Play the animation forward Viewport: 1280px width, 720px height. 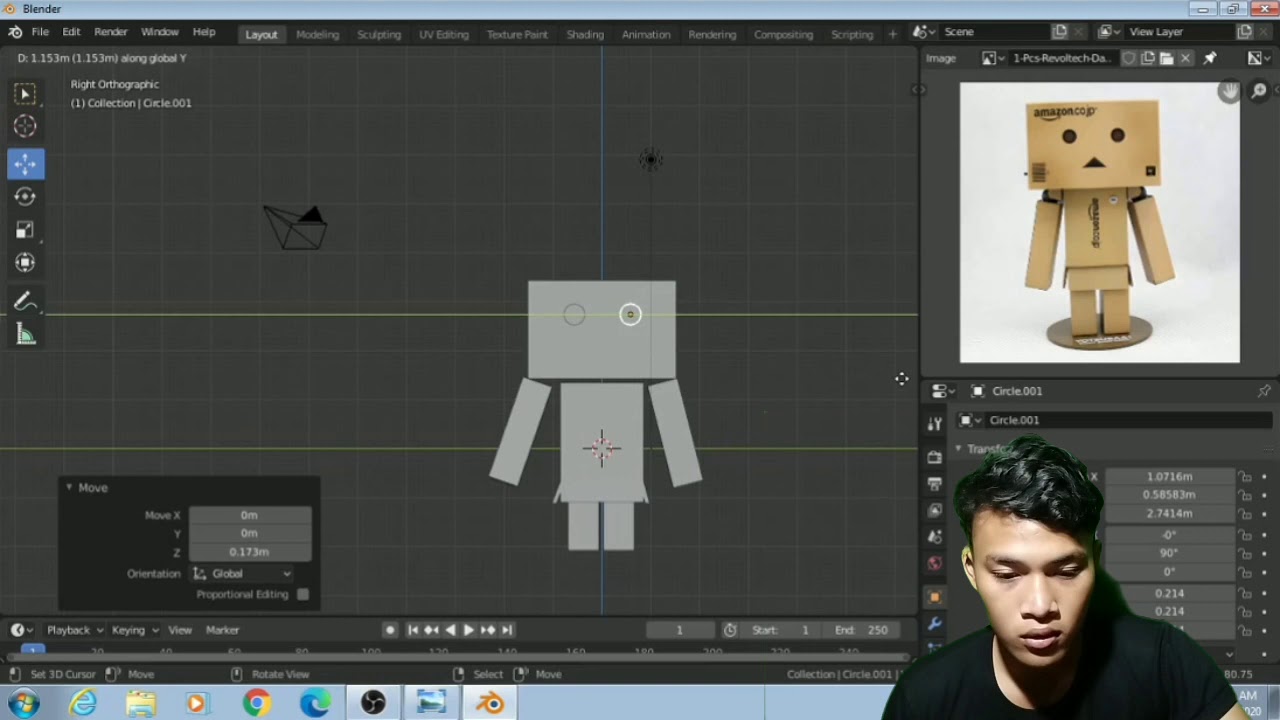pos(468,630)
